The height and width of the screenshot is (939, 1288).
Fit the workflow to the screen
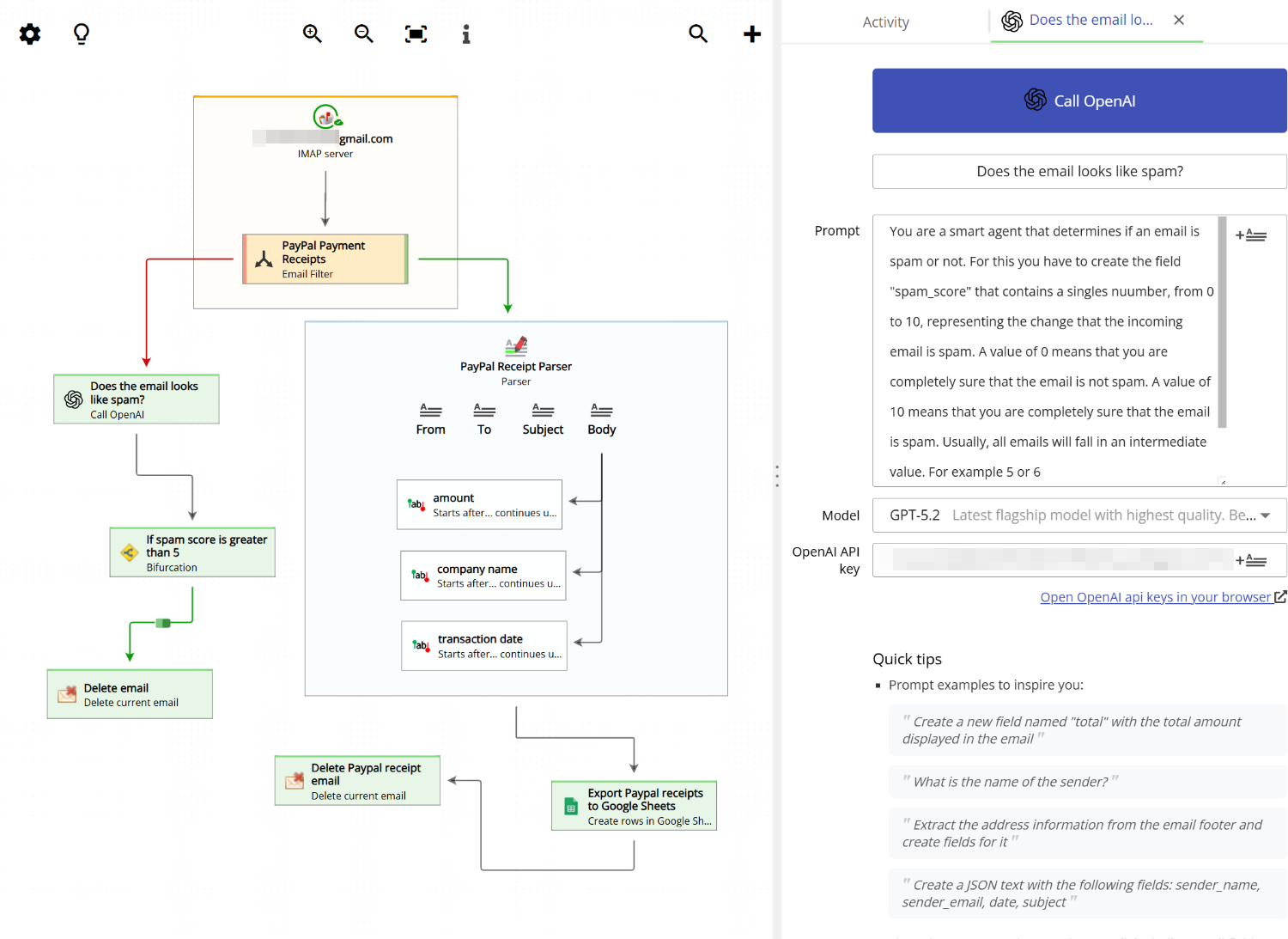coord(416,34)
